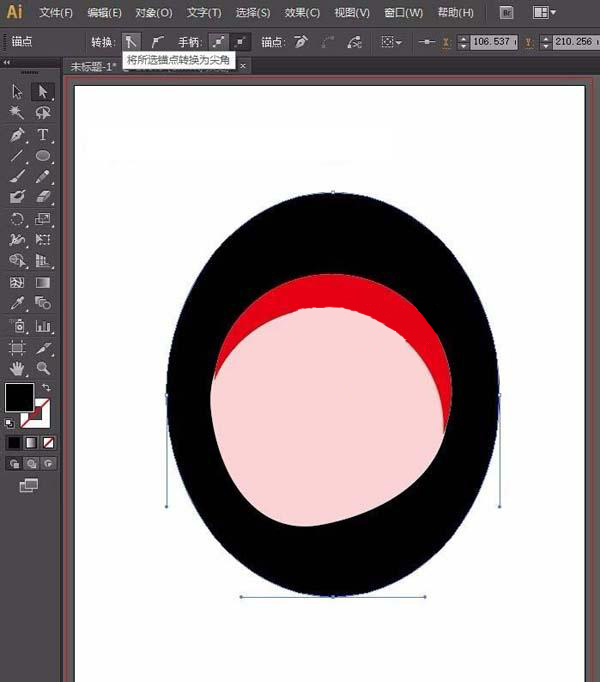Click the Bridge (Br) button
This screenshot has height=682, width=600.
(x=506, y=13)
